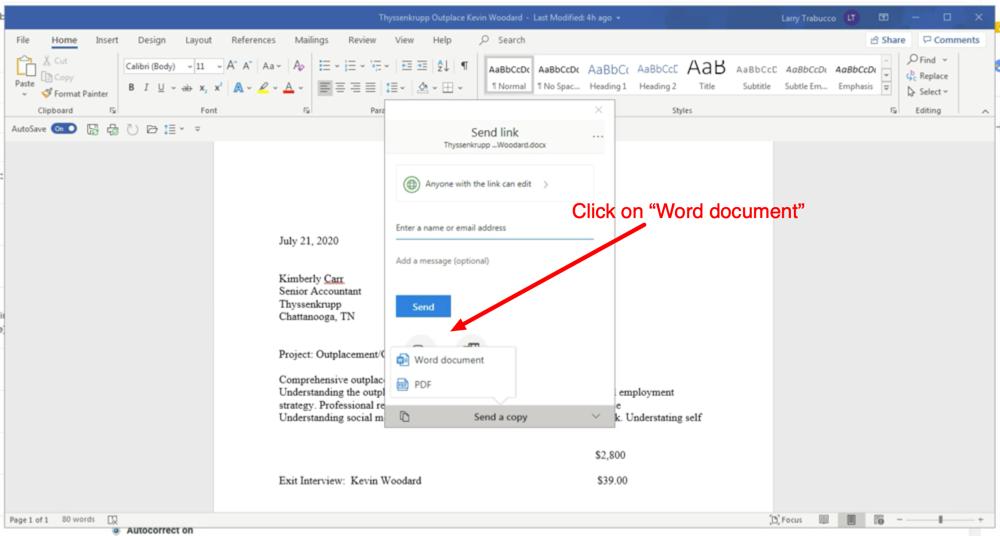Toggle AutoSave switch off
This screenshot has height=536, width=1000.
click(64, 129)
